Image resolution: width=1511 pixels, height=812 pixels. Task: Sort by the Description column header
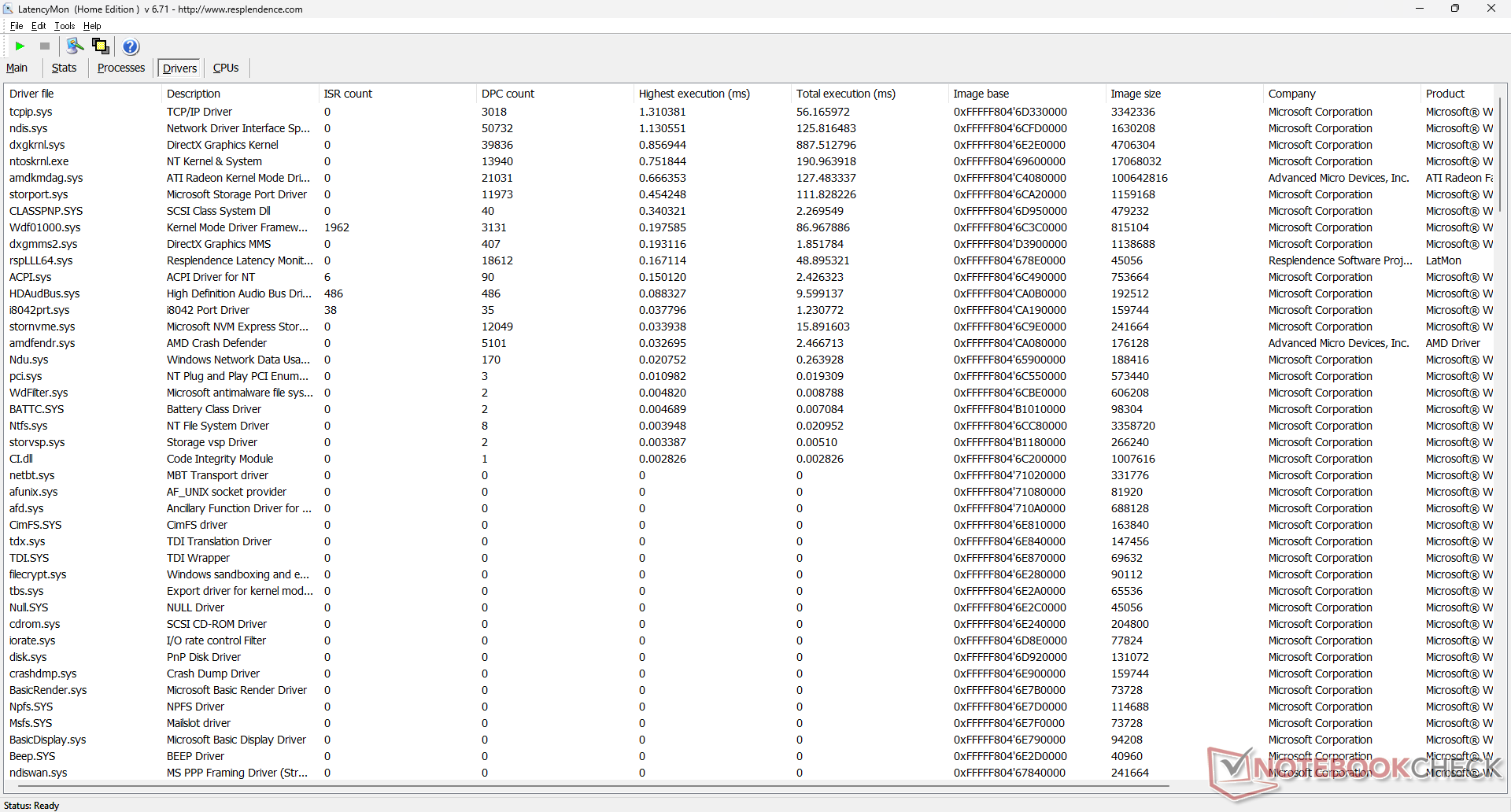click(240, 94)
